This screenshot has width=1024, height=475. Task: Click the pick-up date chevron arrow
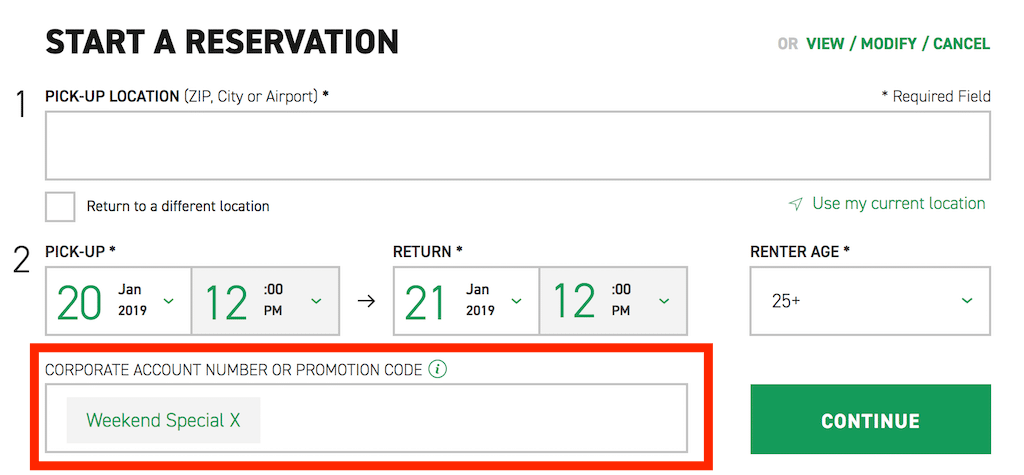pyautogui.click(x=168, y=301)
